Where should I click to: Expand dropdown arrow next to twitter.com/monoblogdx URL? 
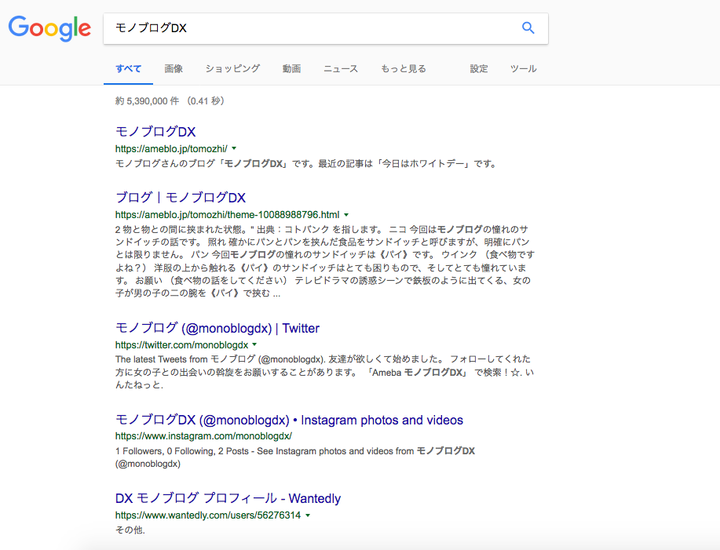tap(254, 344)
